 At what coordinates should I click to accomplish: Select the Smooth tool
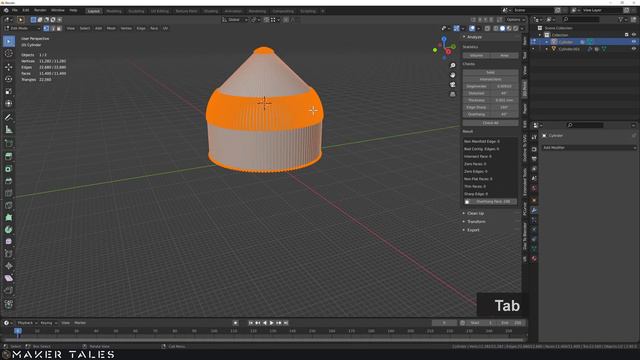(9, 242)
